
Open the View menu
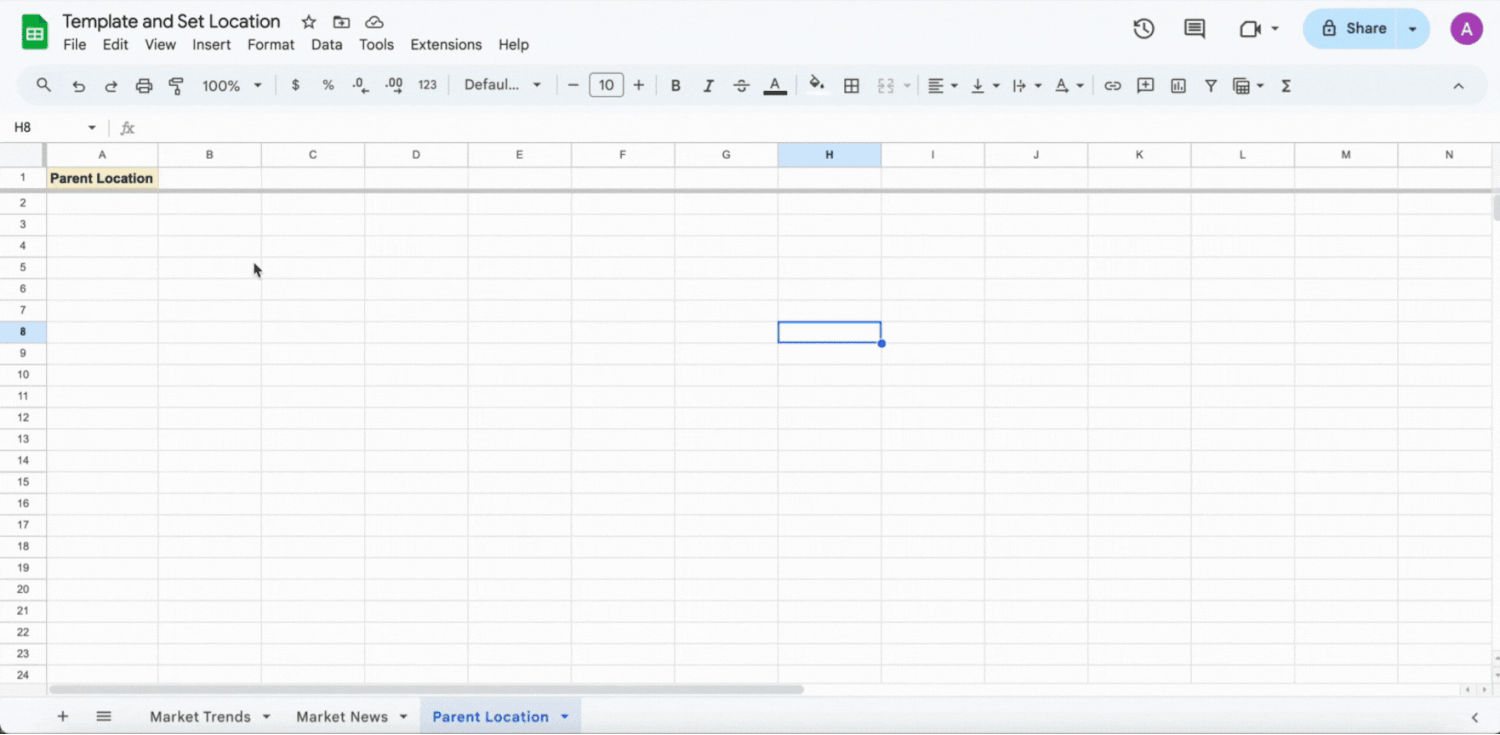(x=160, y=45)
